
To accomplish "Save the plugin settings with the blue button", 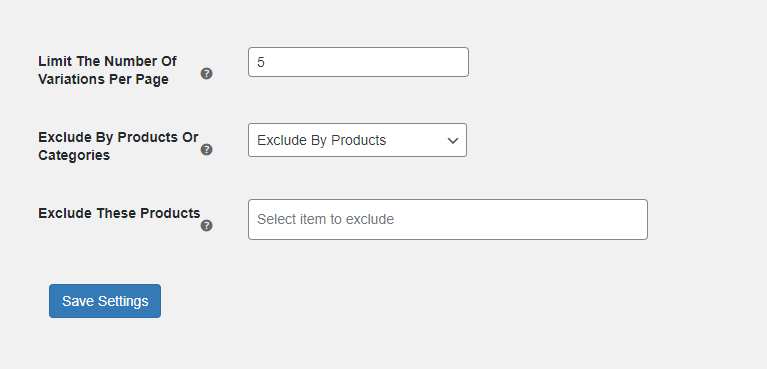I will 105,301.
